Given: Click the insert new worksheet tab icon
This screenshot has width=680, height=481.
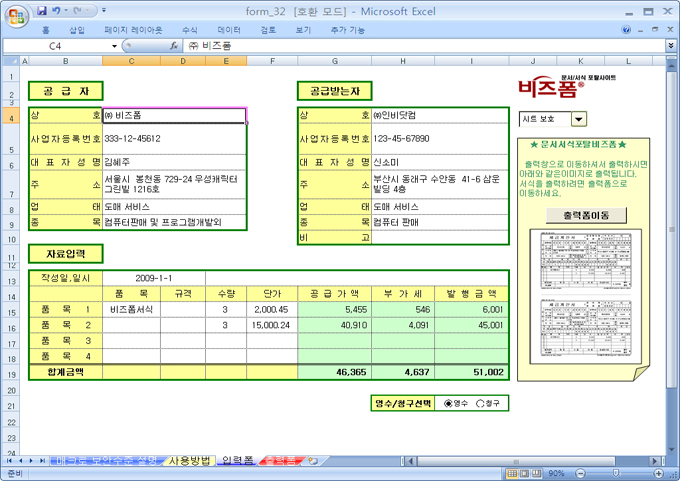Looking at the screenshot, I should (313, 460).
